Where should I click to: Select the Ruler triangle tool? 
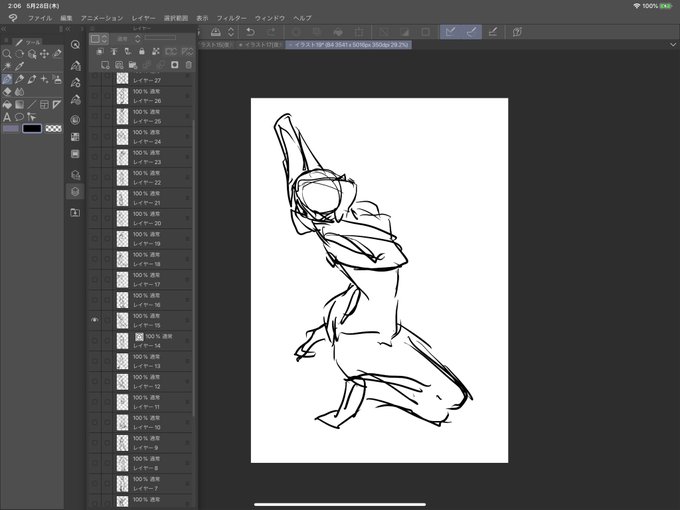[x=57, y=105]
